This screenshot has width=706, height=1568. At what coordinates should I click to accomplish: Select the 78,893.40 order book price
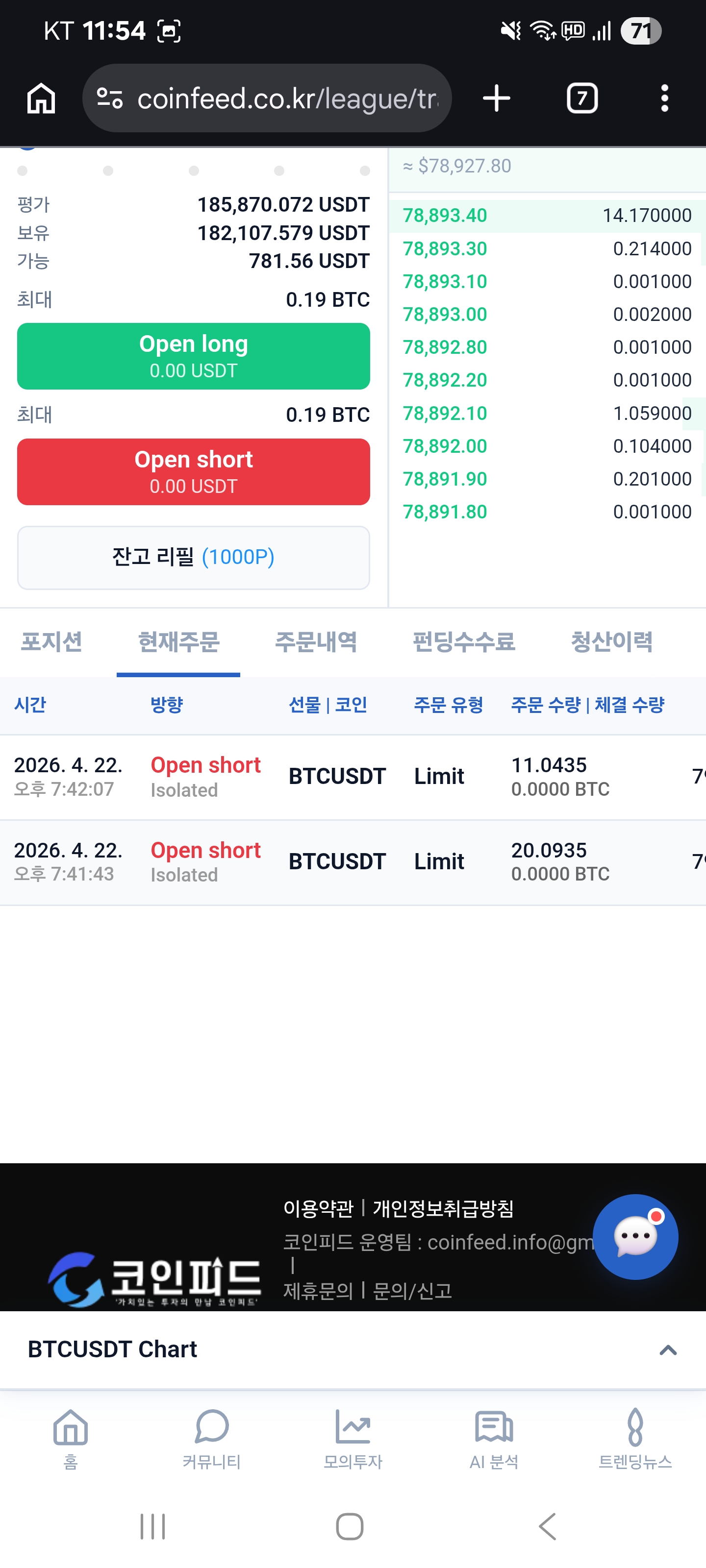[x=445, y=216]
